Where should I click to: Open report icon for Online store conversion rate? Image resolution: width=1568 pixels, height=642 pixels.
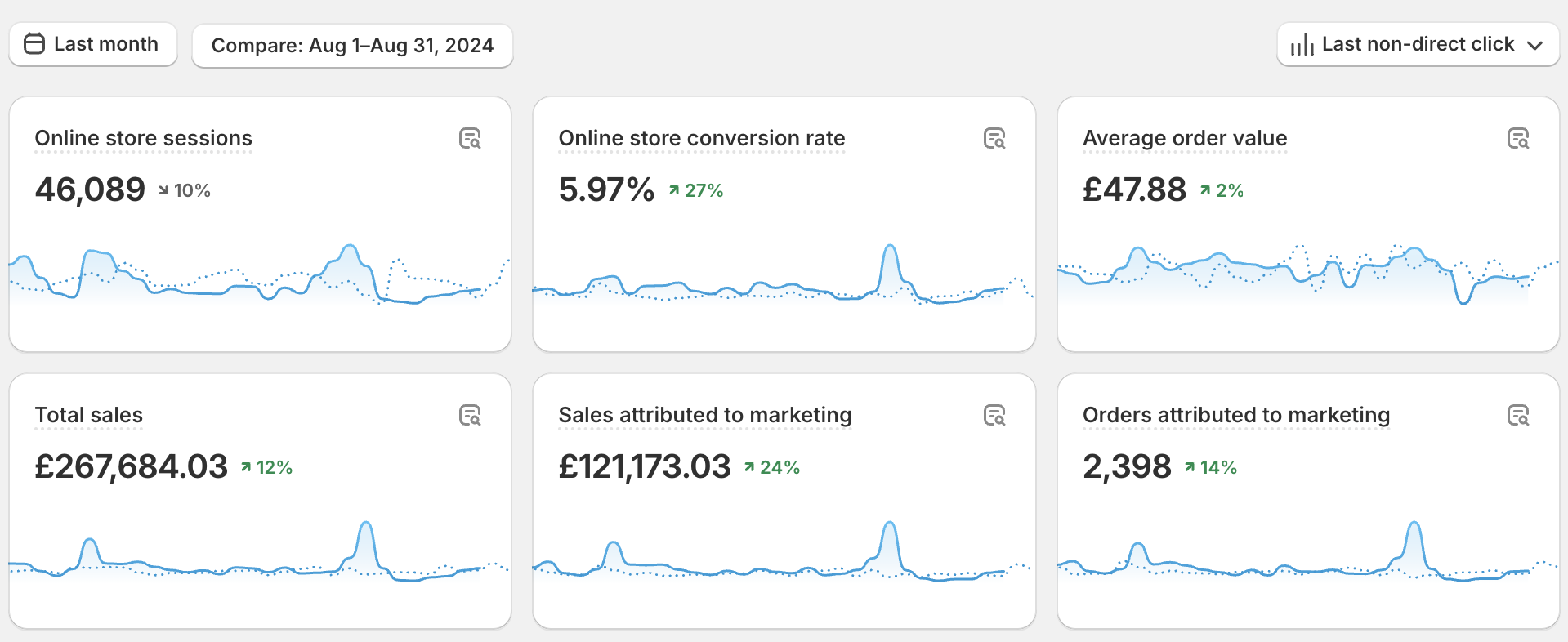(994, 139)
